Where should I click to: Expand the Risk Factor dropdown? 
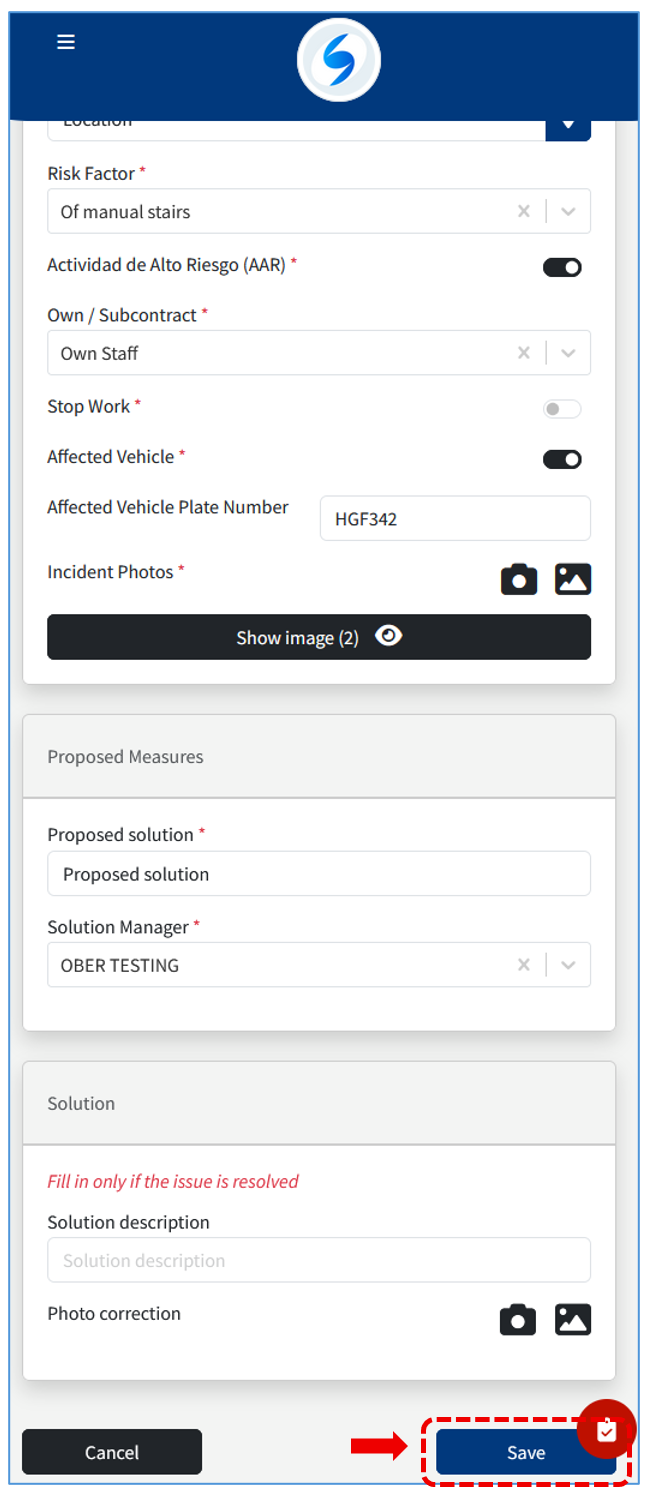[568, 212]
